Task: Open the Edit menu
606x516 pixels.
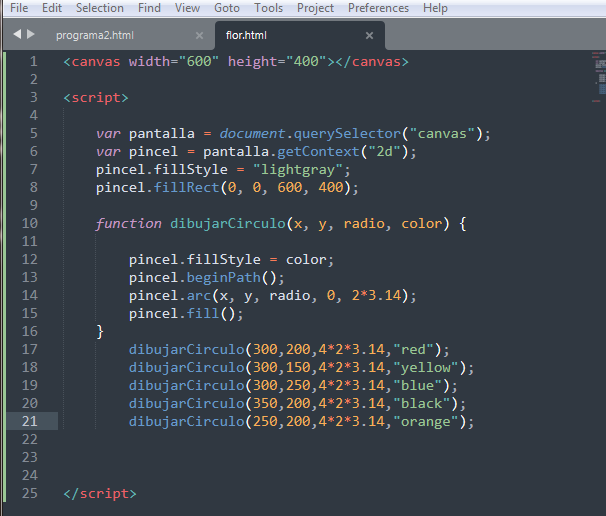Action: 52,8
